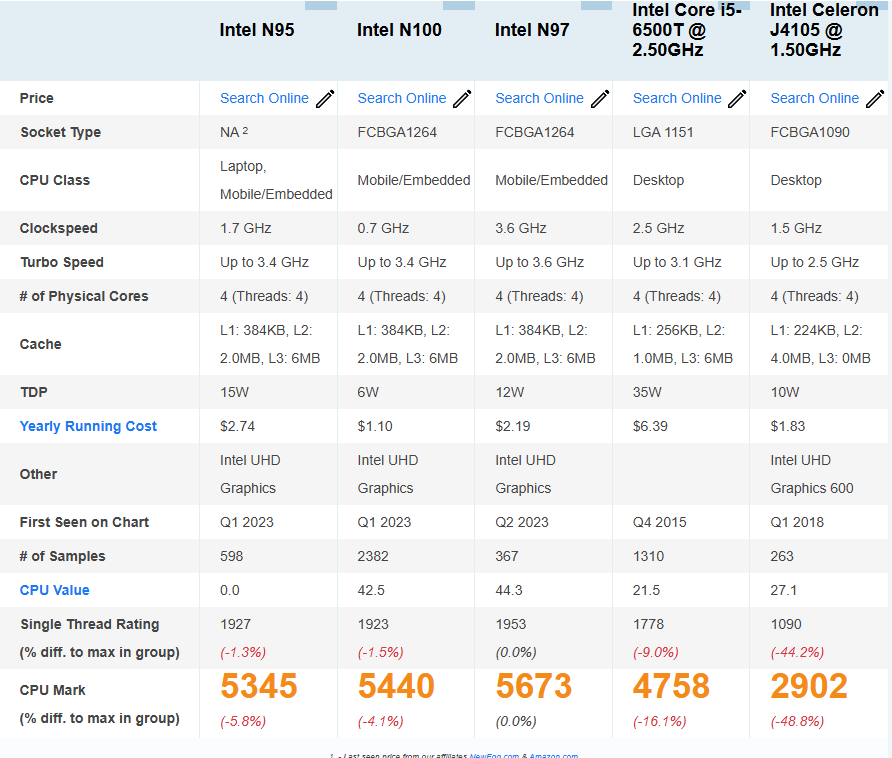Click the Laptop, Mobile/Embedded class value
Image resolution: width=892 pixels, height=758 pixels.
coord(276,180)
